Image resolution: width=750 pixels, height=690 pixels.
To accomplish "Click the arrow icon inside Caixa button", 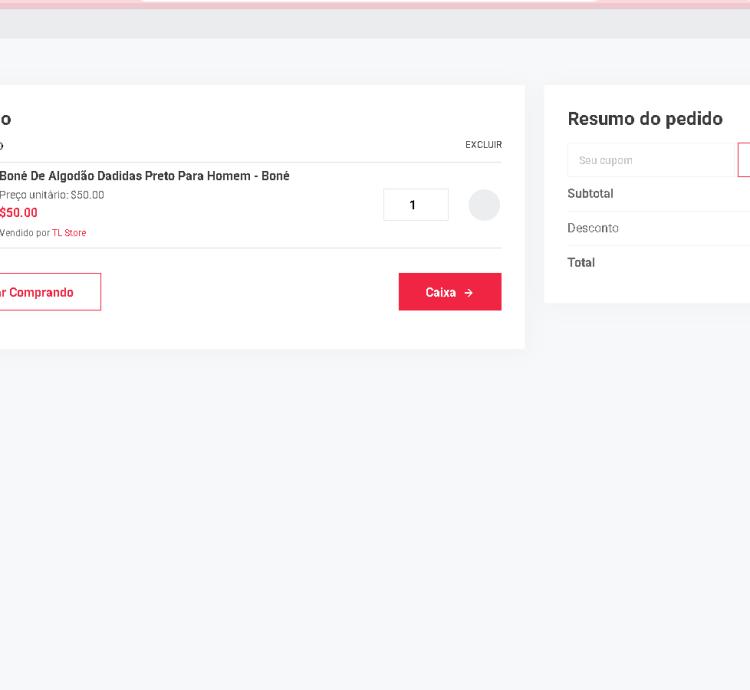I will [x=469, y=293].
